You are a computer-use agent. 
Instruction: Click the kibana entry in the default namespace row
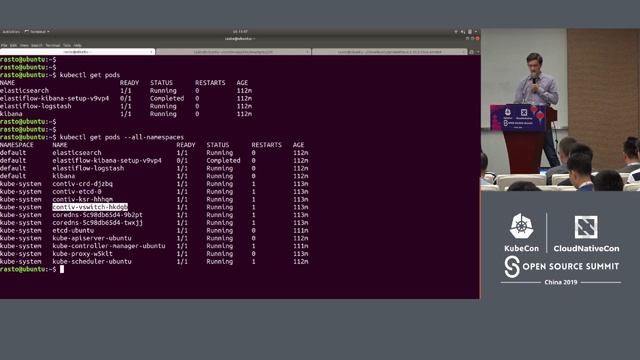pyautogui.click(x=64, y=176)
